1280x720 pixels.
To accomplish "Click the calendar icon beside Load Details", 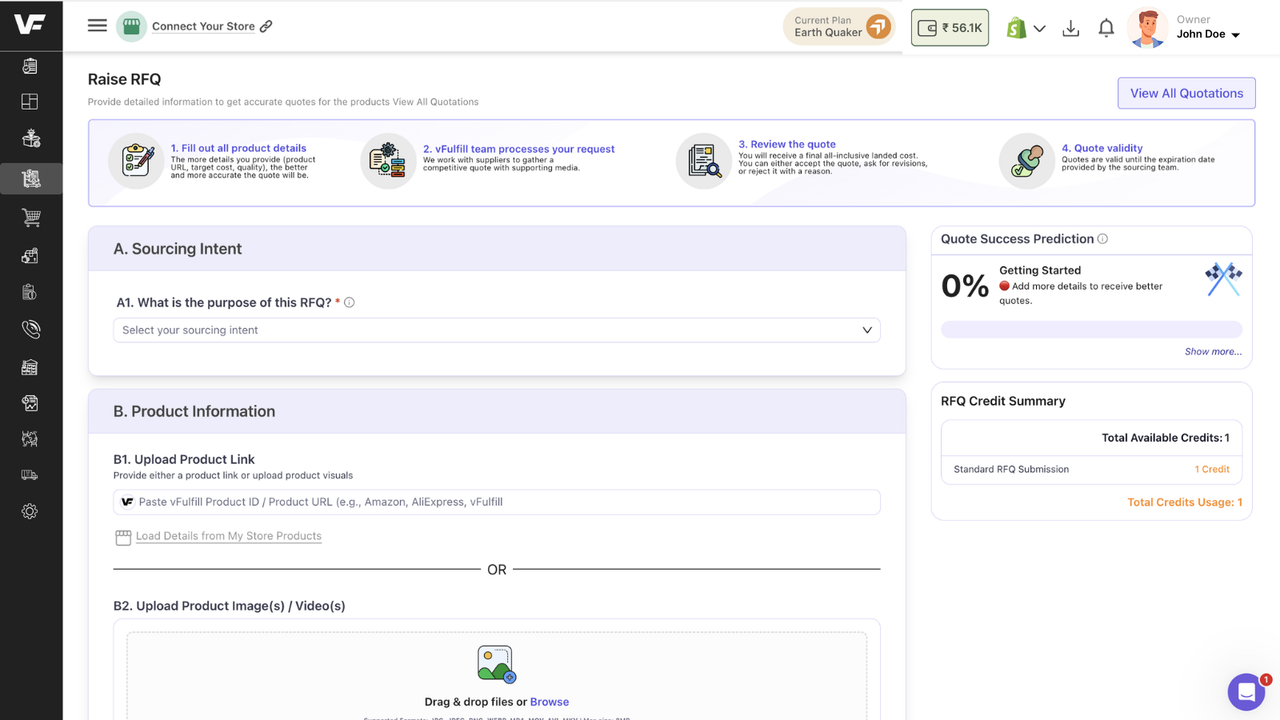I will point(123,537).
